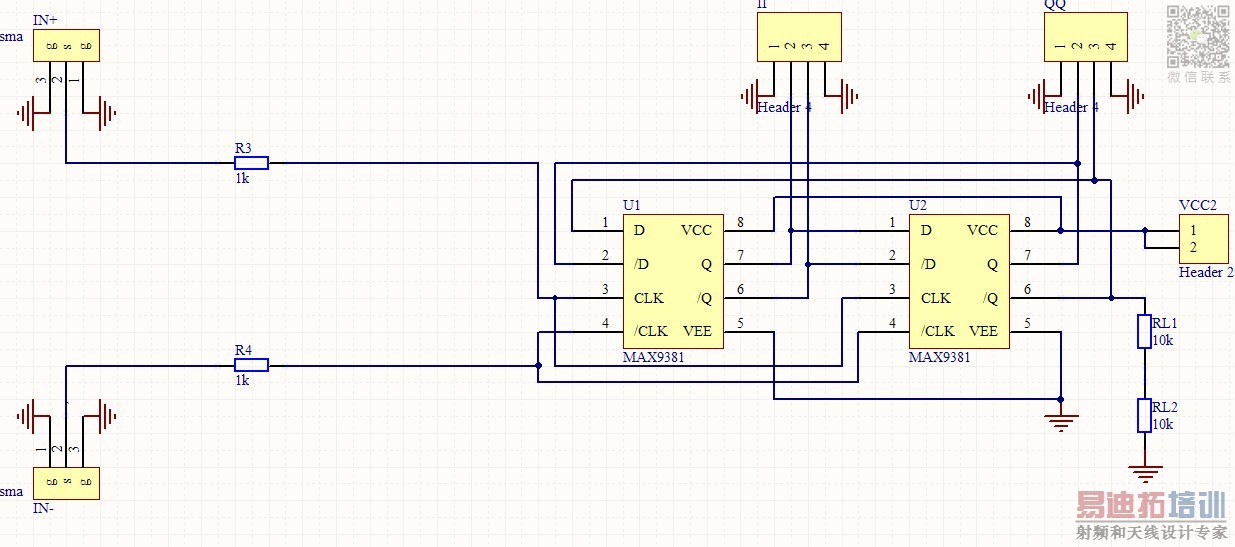Viewport: 1235px width, 547px height.
Task: Click the '10k' value beside RL1
Action: click(1163, 340)
